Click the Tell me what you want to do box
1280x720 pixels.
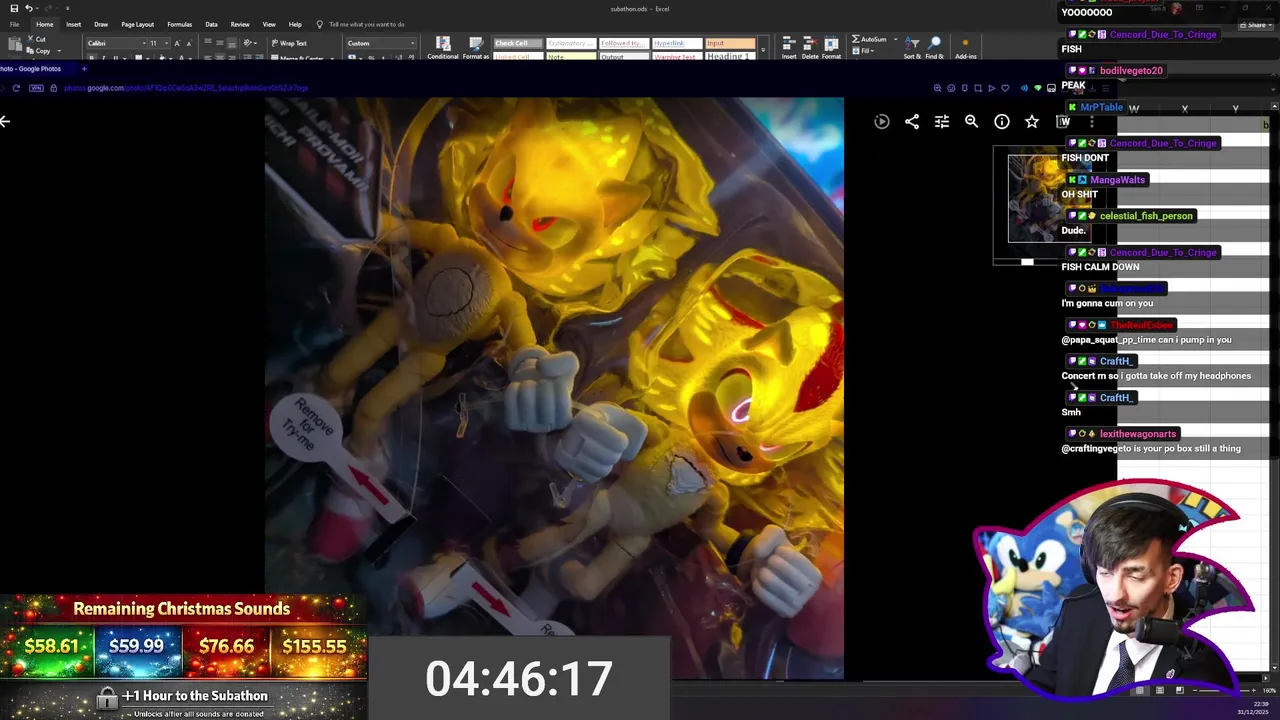point(366,24)
